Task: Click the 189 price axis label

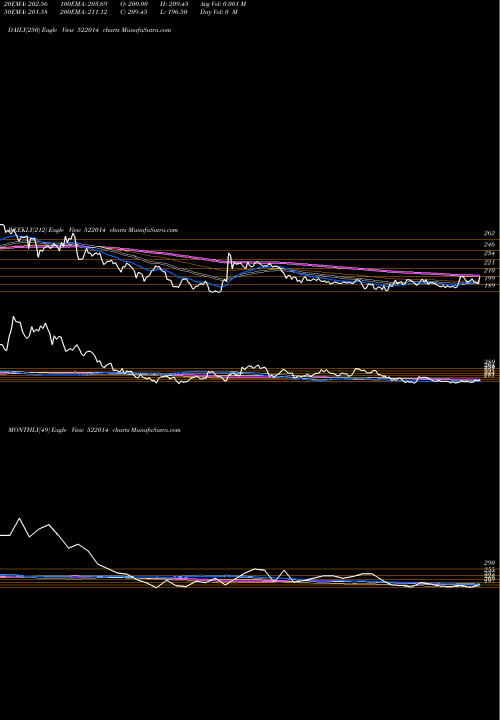Action: 489,286
